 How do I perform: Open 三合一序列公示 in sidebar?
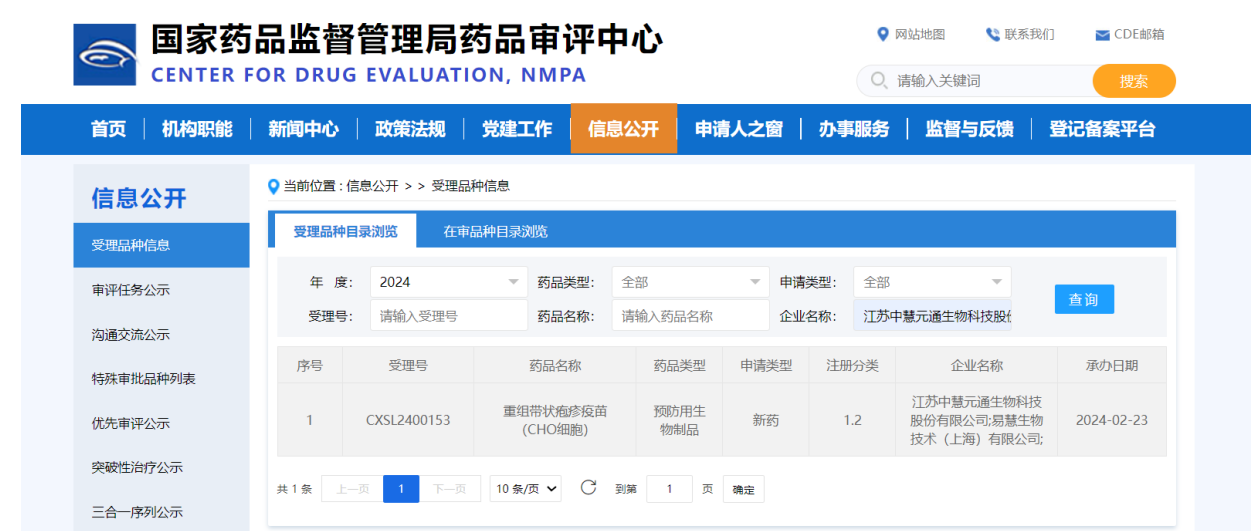click(x=161, y=512)
